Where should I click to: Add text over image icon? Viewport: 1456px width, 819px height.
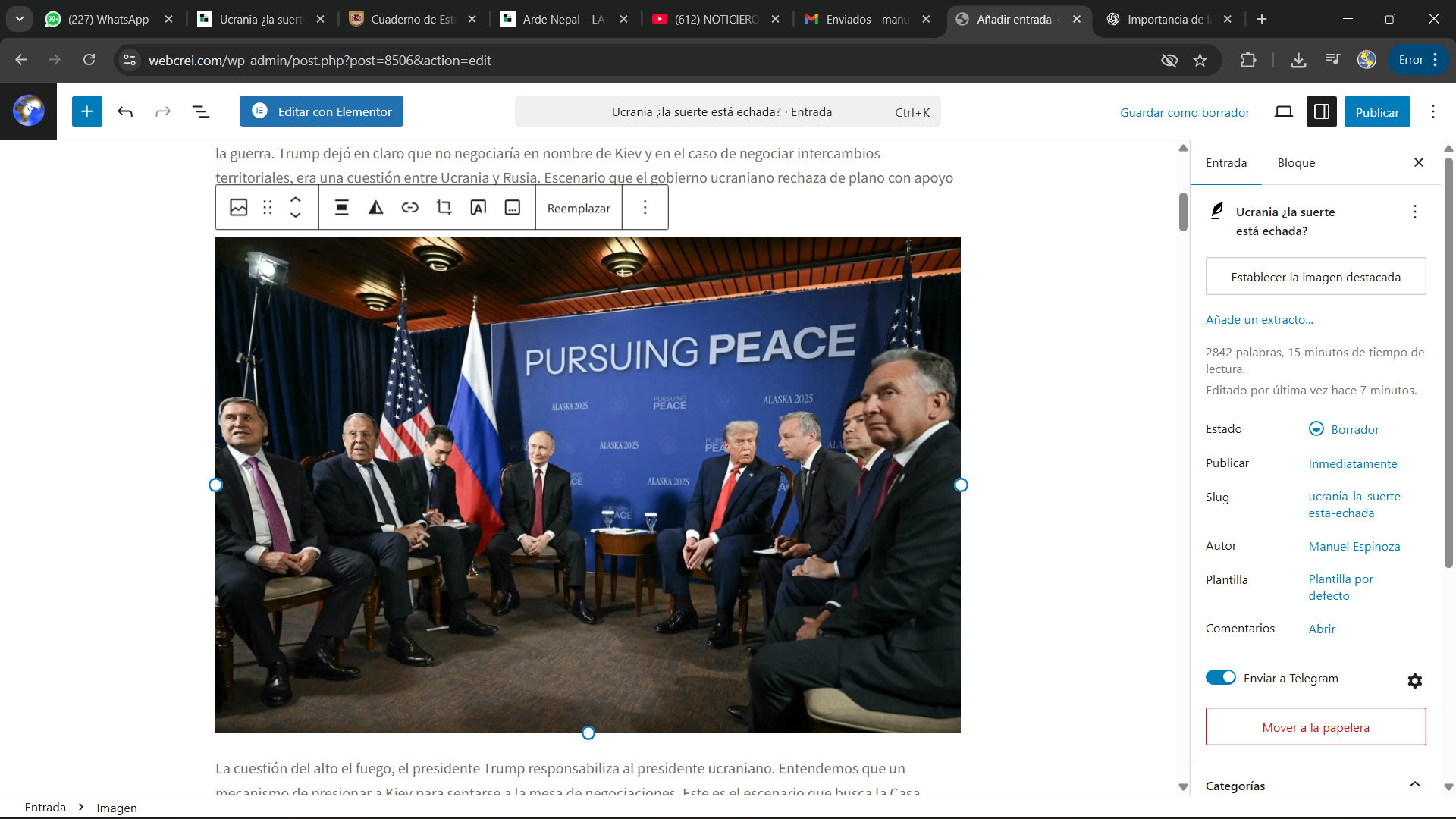(479, 208)
